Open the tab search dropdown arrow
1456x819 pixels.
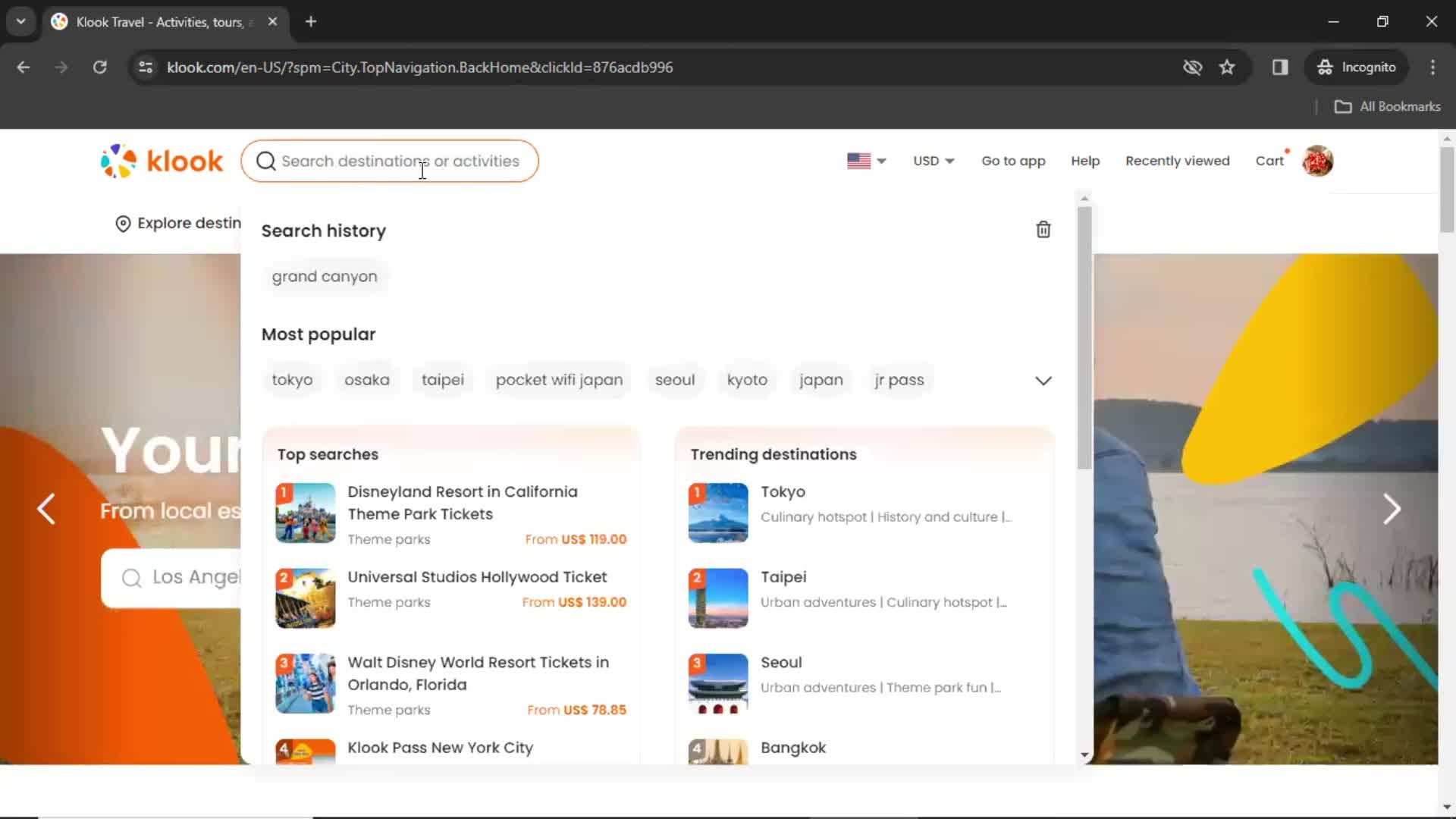pyautogui.click(x=21, y=21)
